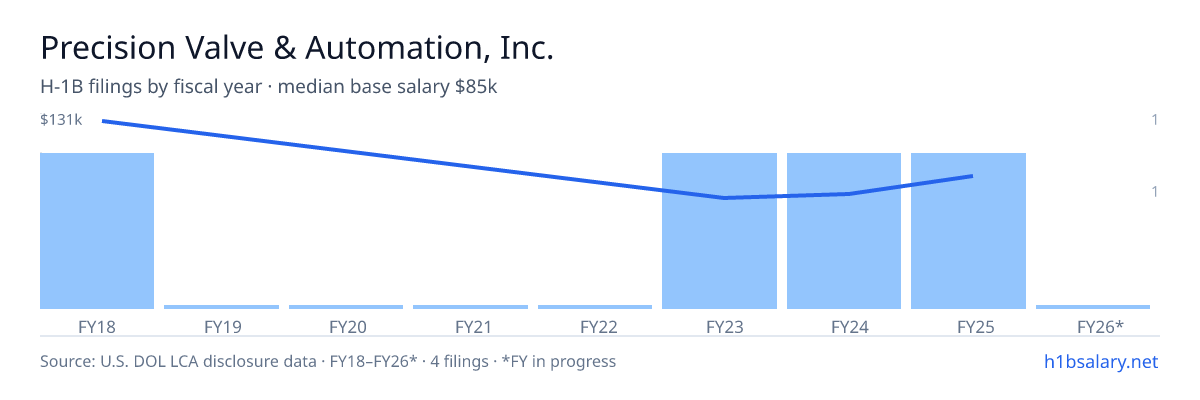Click the FY18 axis label
1200x400 pixels.
97,326
